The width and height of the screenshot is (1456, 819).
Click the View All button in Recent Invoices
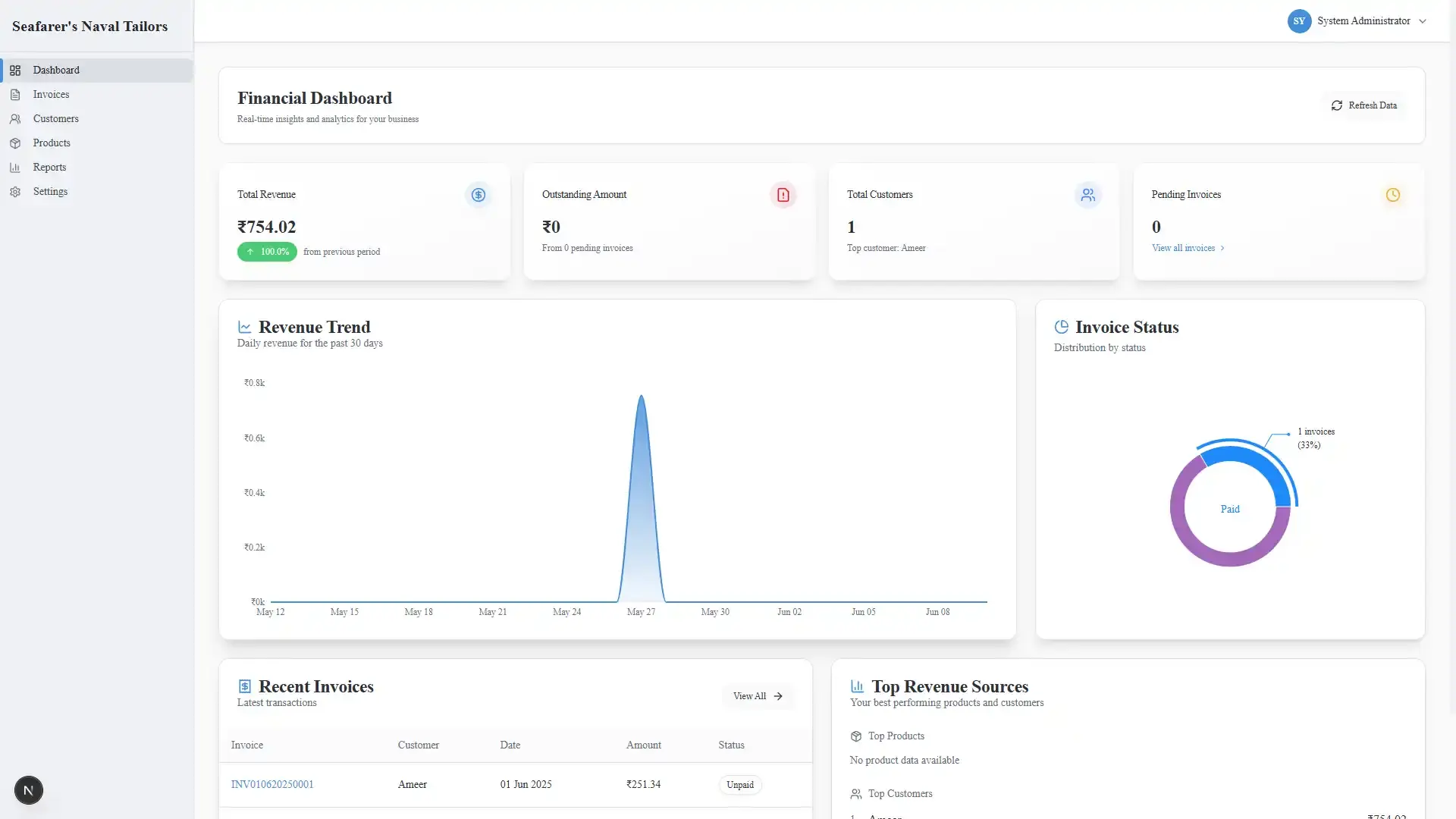pos(758,696)
